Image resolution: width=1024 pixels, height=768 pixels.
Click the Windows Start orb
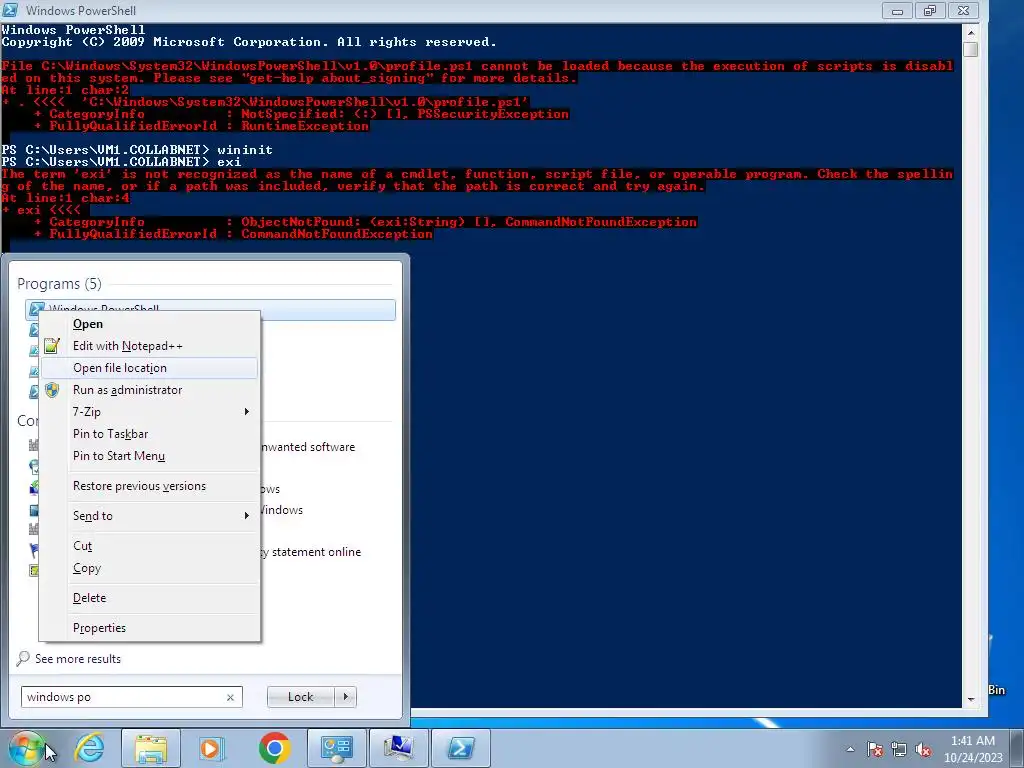[x=26, y=748]
